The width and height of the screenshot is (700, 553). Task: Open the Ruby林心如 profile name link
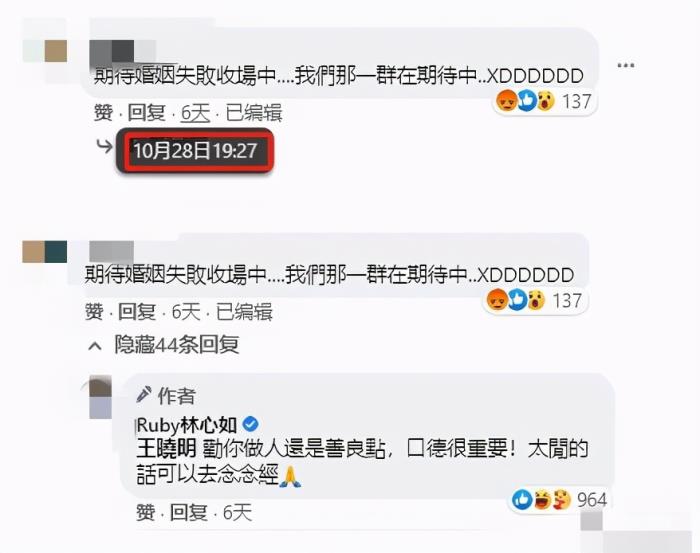tap(187, 425)
